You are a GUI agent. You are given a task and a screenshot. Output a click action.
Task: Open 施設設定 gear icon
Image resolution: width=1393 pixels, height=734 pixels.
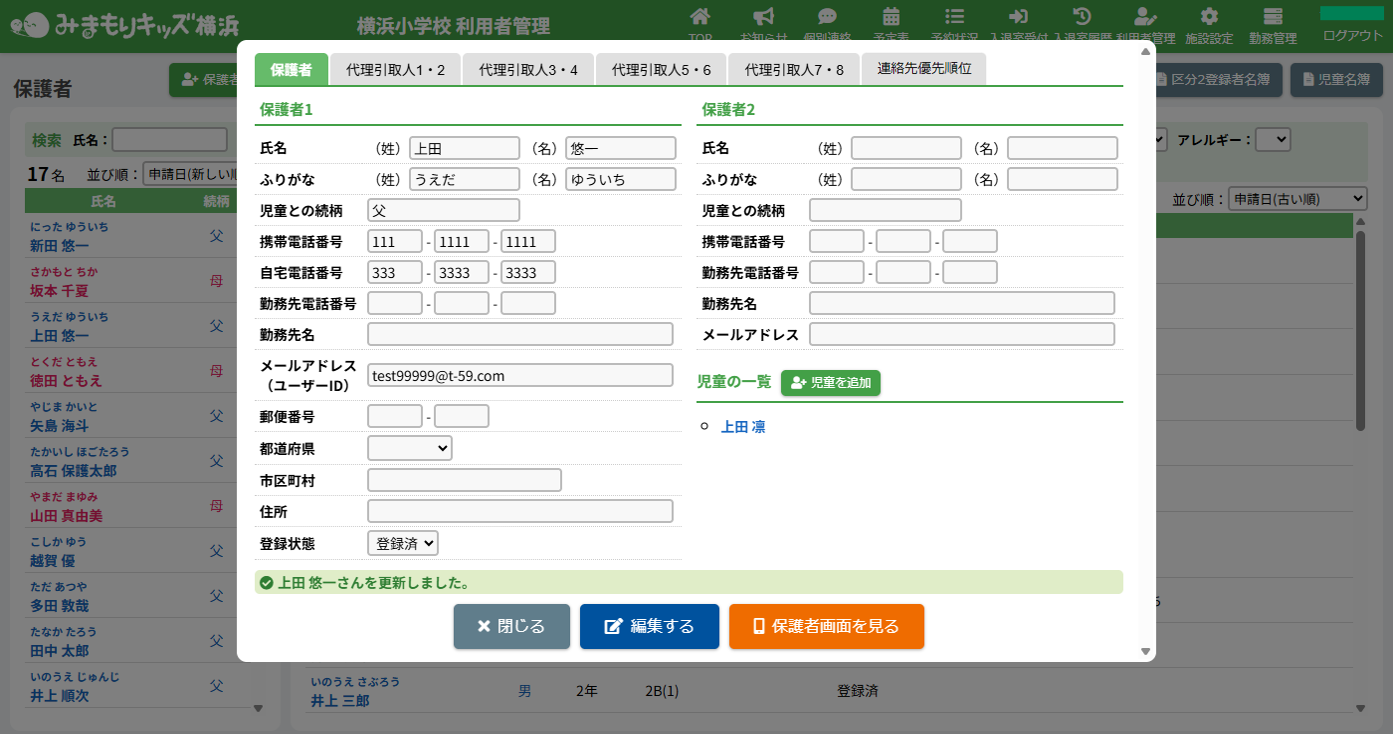(x=1209, y=17)
